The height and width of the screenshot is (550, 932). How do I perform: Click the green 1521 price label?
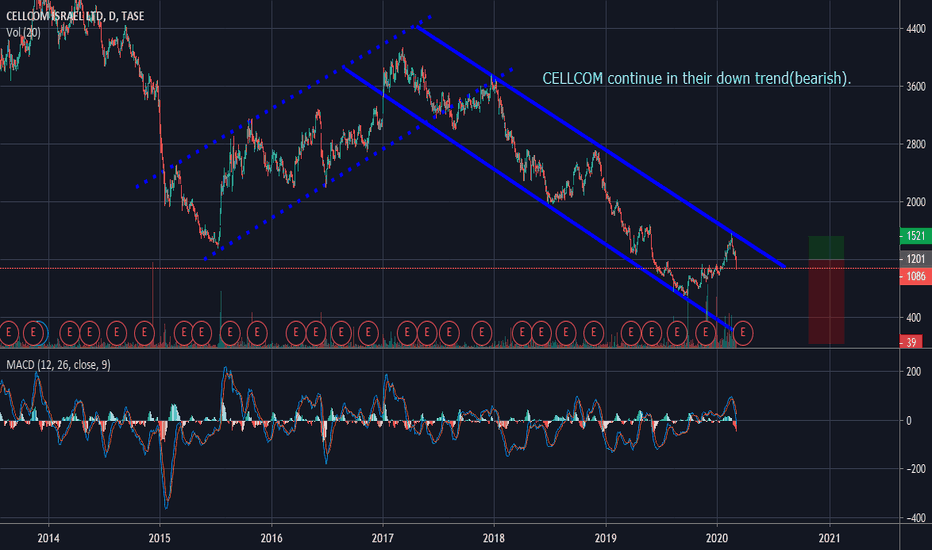915,236
